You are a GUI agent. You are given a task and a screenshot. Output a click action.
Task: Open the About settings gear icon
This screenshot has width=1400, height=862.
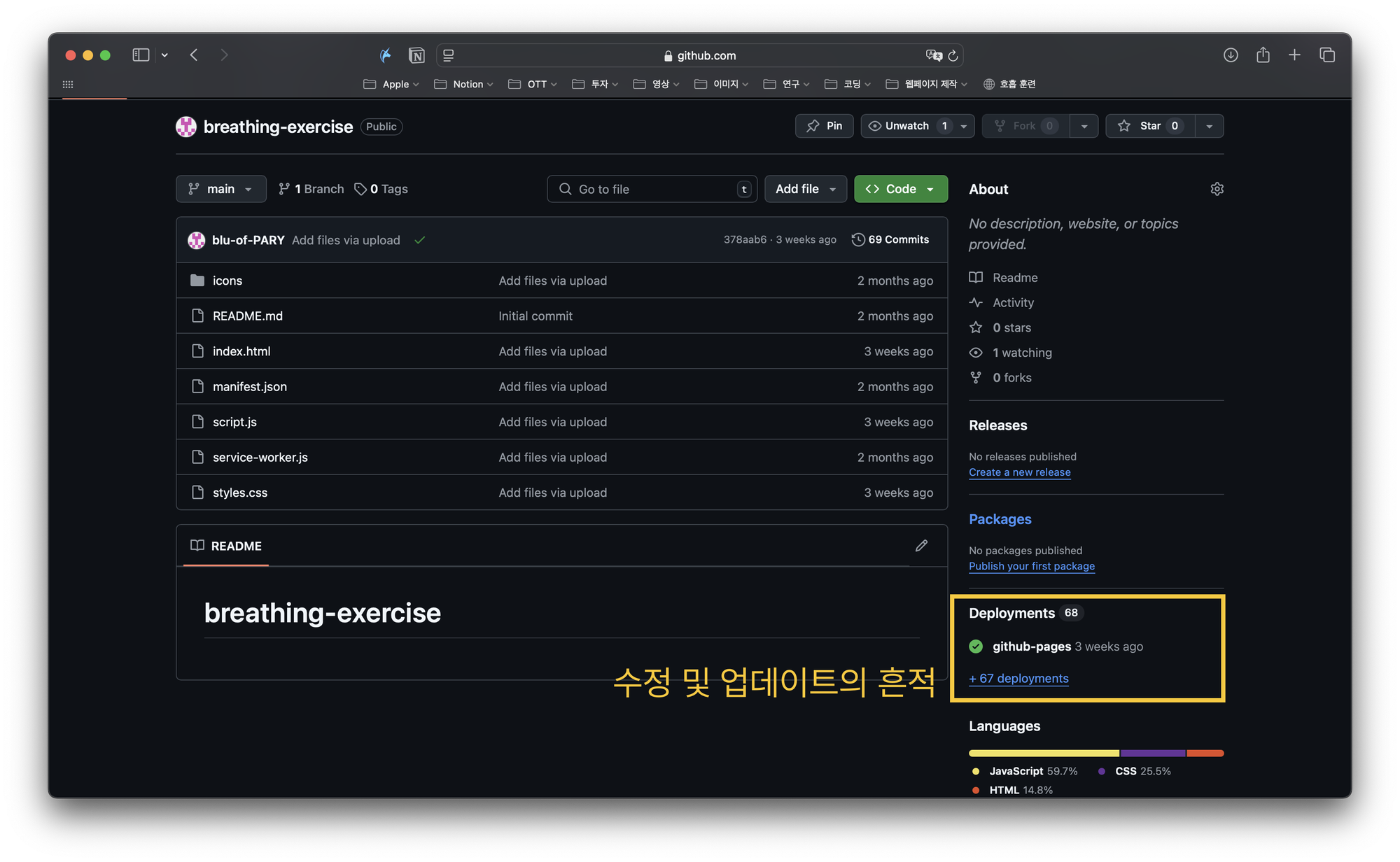coord(1217,189)
